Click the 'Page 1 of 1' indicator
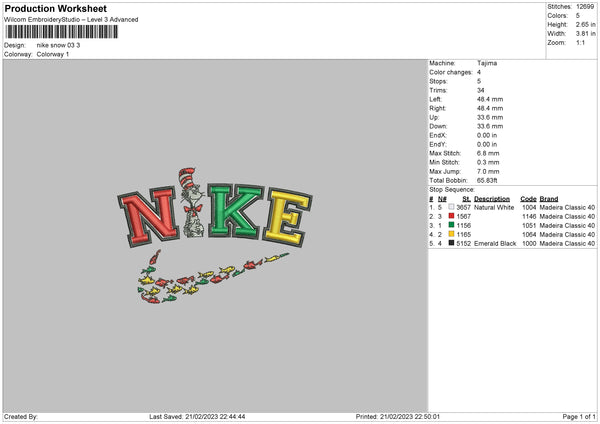 pos(579,416)
